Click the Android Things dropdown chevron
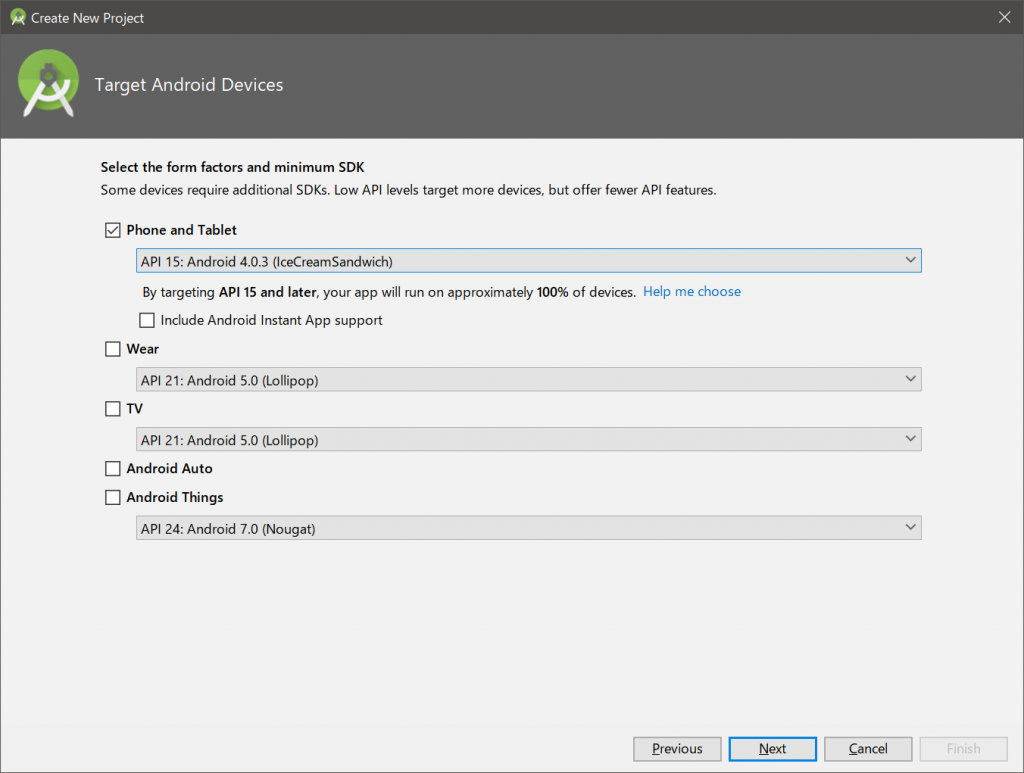Viewport: 1024px width, 773px height. point(909,527)
